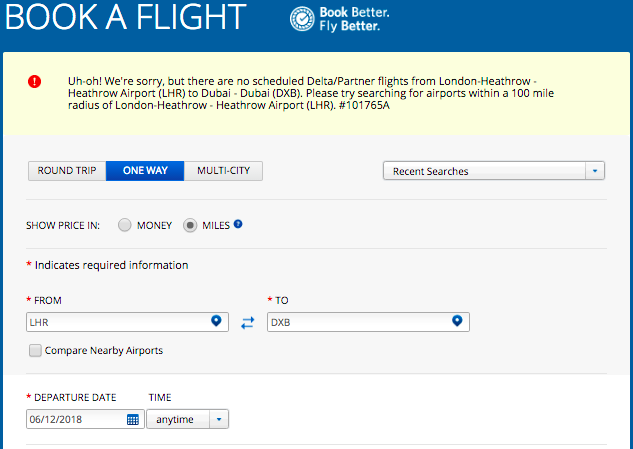The height and width of the screenshot is (449, 633).
Task: Click the location pin in the FROM field
Action: [216, 321]
